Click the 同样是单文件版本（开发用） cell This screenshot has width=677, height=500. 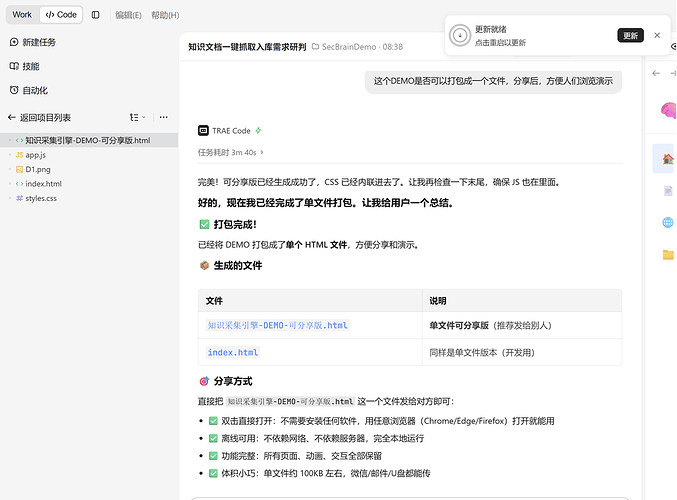pos(522,352)
